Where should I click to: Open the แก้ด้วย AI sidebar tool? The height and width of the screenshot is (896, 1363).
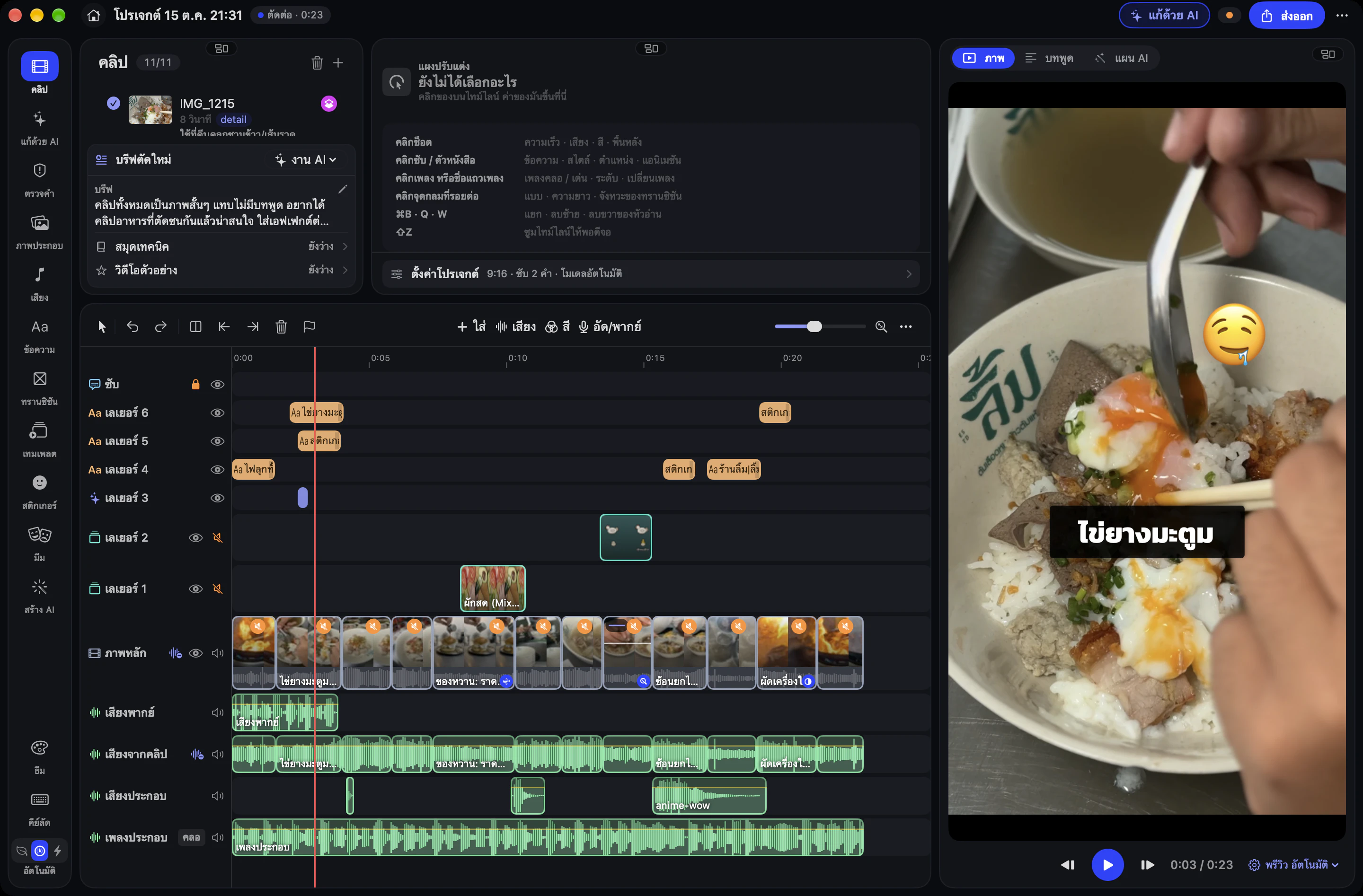[39, 127]
